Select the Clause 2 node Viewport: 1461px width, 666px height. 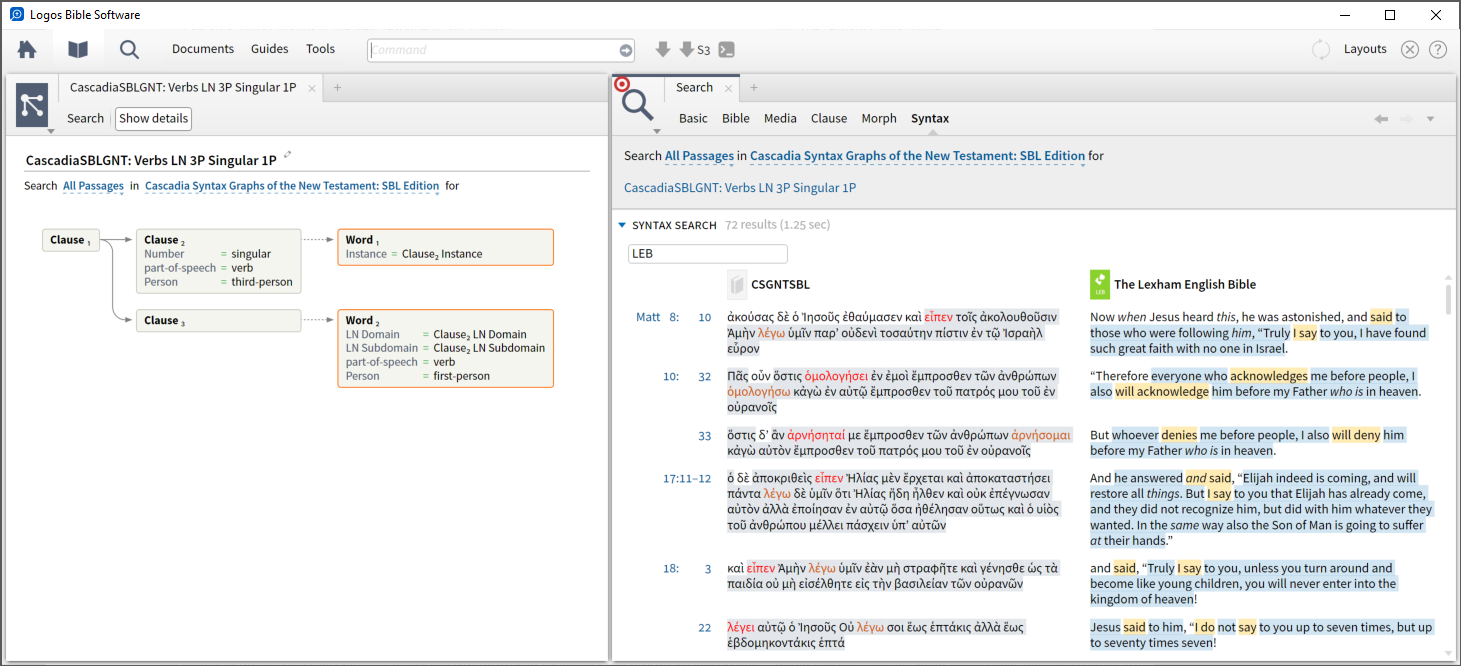click(x=218, y=261)
